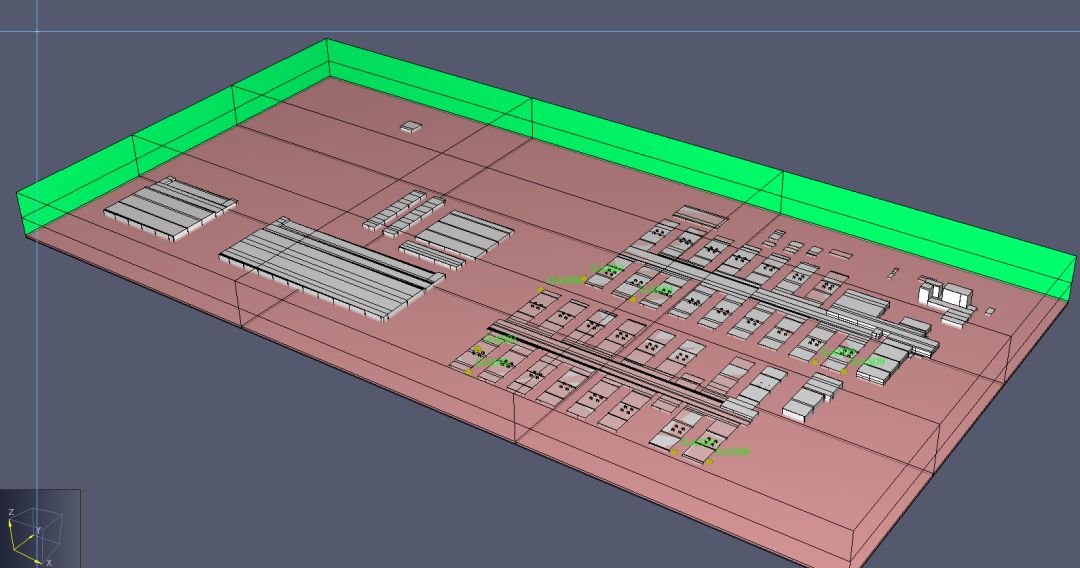Image resolution: width=1080 pixels, height=568 pixels.
Task: Pick the warehouse block at far left
Action: coord(168,208)
